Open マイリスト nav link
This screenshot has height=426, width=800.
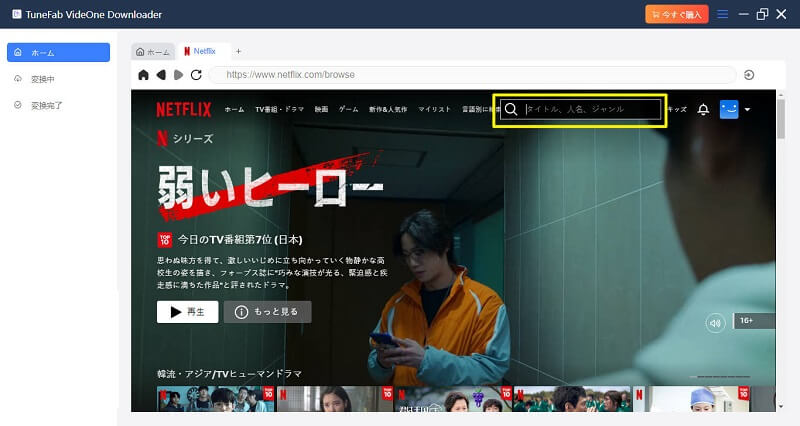(x=435, y=109)
